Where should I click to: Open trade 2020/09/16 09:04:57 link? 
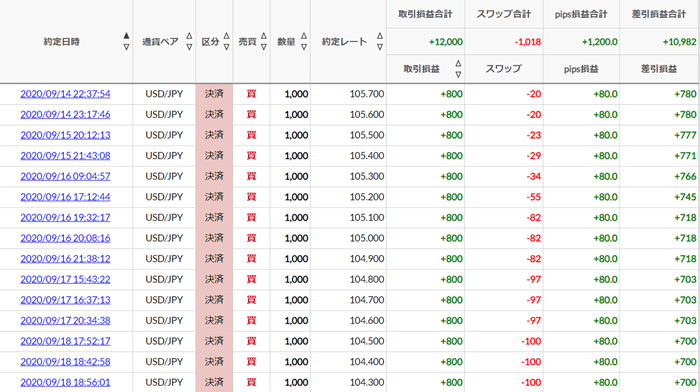(x=65, y=176)
